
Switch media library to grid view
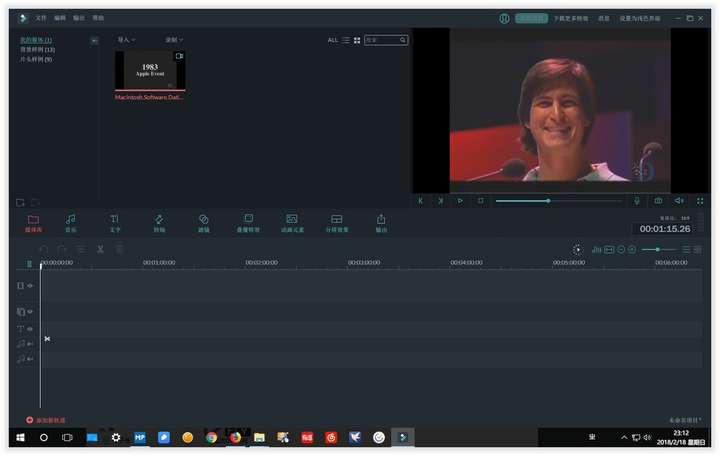click(357, 40)
